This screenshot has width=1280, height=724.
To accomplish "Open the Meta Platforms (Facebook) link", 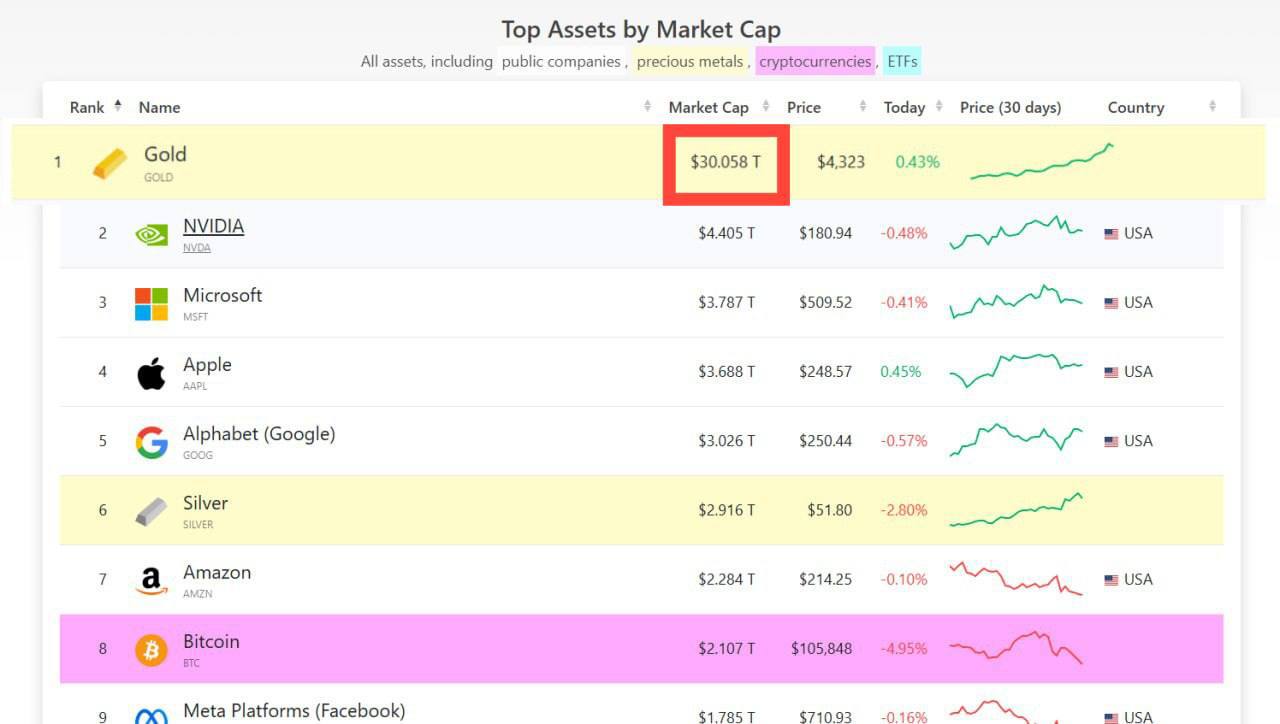I will (294, 711).
